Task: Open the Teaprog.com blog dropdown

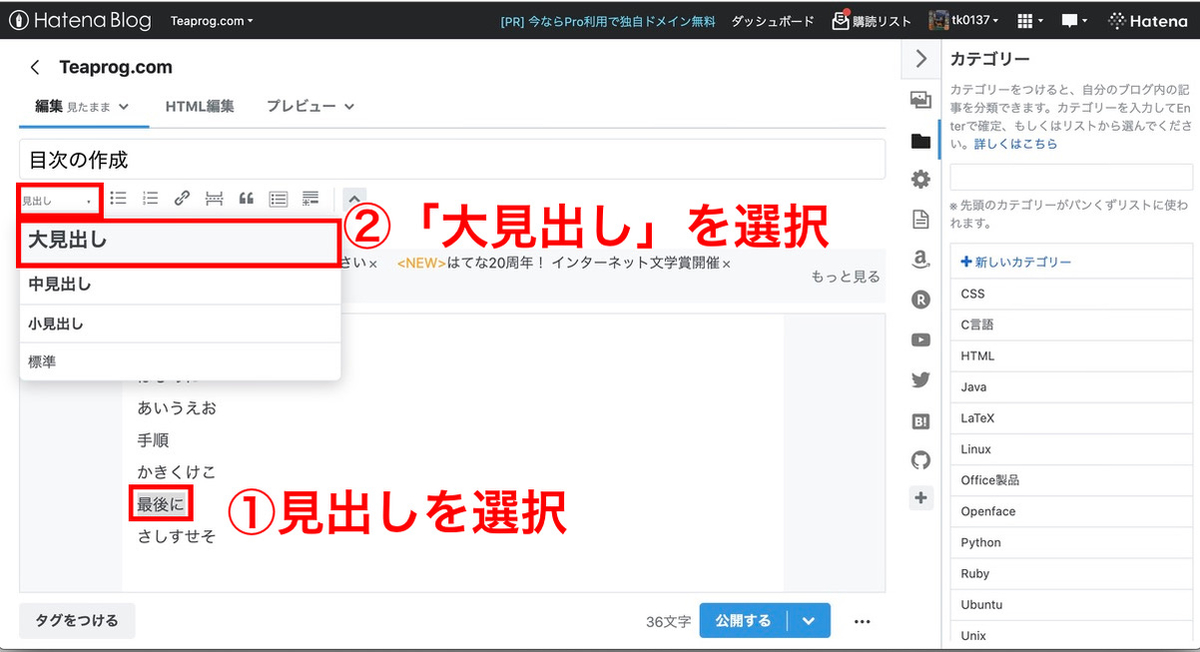Action: (211, 21)
